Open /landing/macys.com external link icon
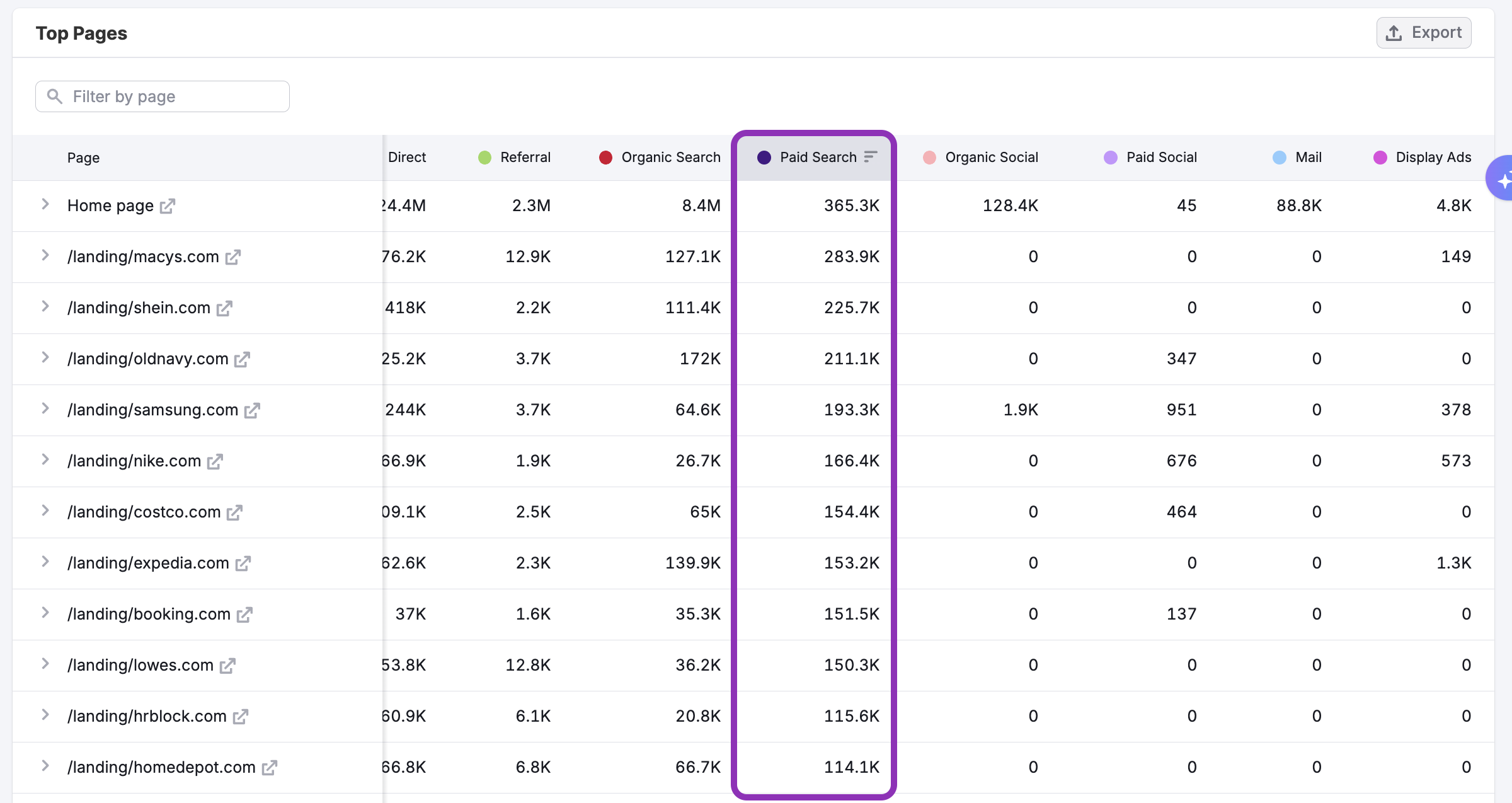Viewport: 1512px width, 803px height. pyautogui.click(x=232, y=258)
